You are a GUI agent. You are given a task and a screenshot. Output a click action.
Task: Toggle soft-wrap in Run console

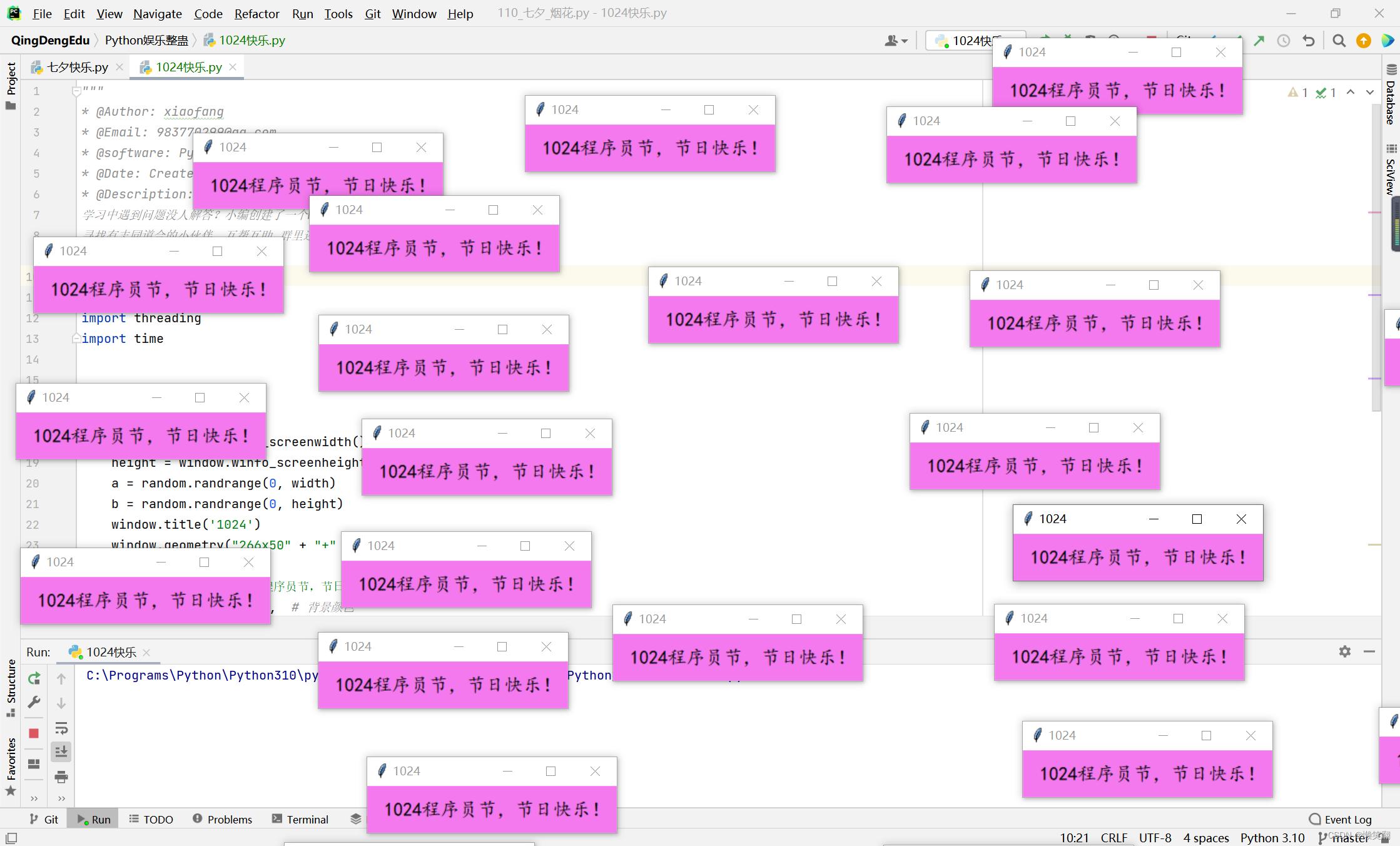61,728
